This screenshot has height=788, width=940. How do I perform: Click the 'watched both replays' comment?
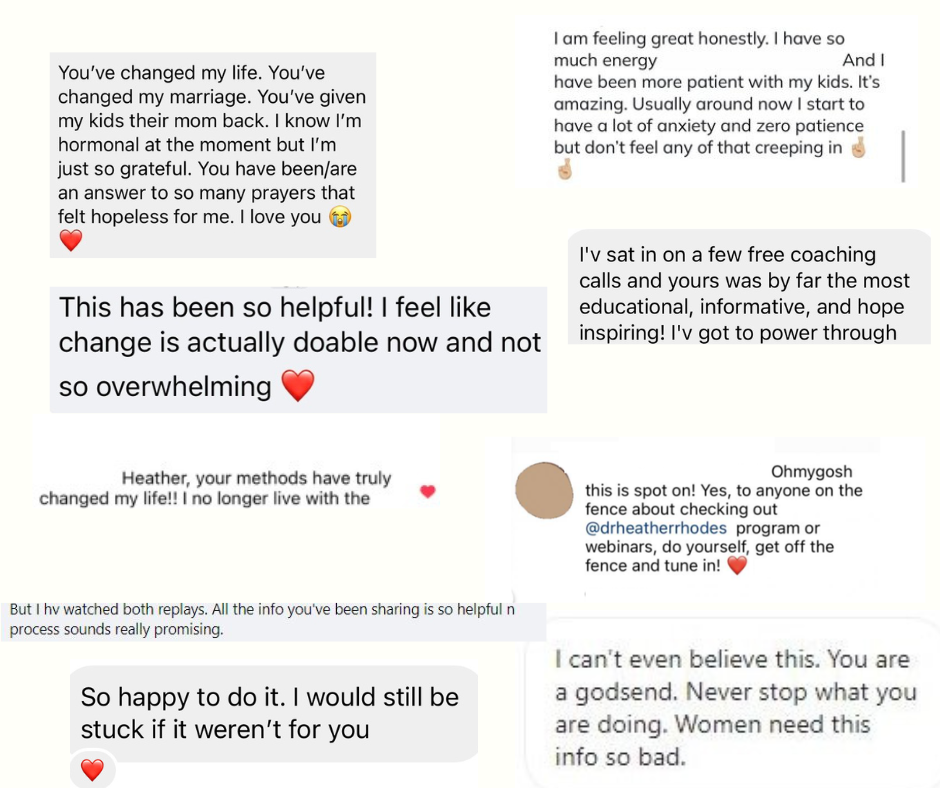273,621
